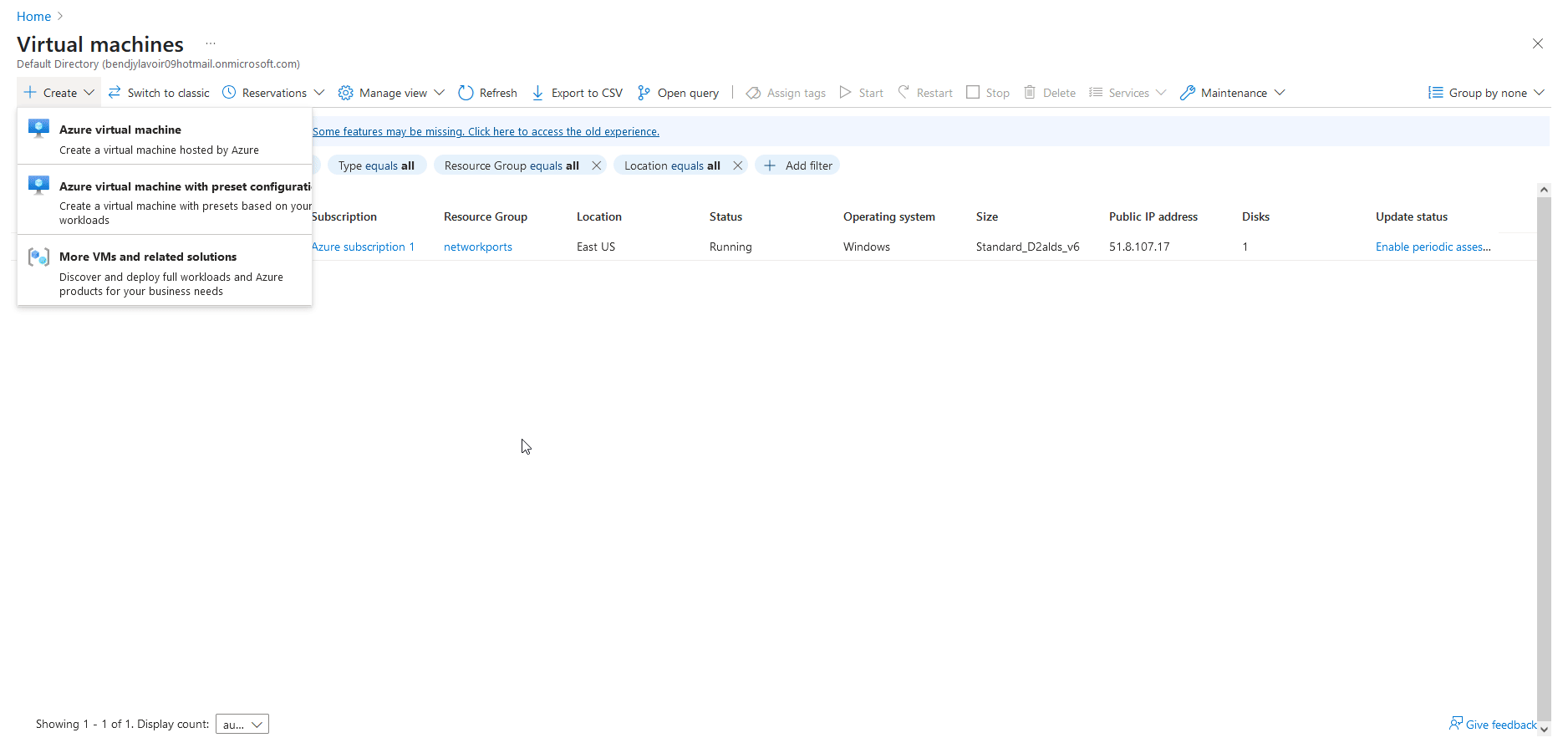The height and width of the screenshot is (753, 1568).
Task: Expand the Manage view dropdown chevron
Action: point(440,93)
